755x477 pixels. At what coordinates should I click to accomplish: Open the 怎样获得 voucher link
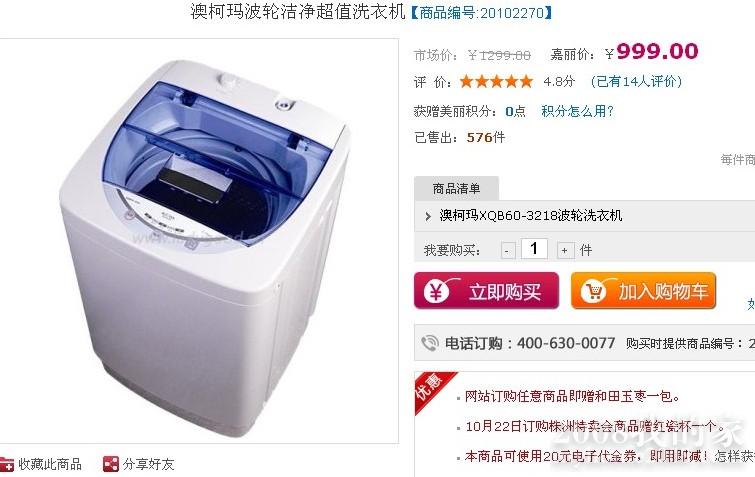pyautogui.click(x=735, y=456)
